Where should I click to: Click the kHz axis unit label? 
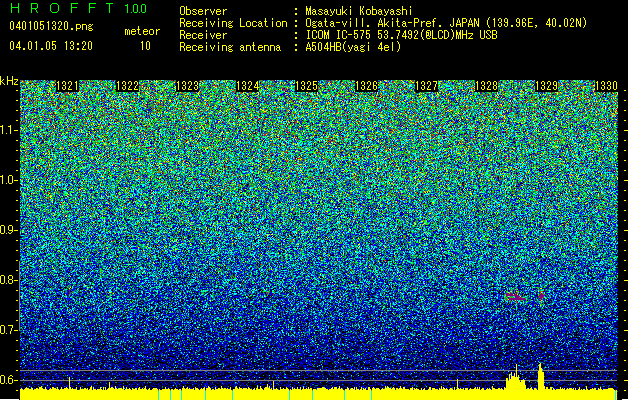click(x=9, y=81)
